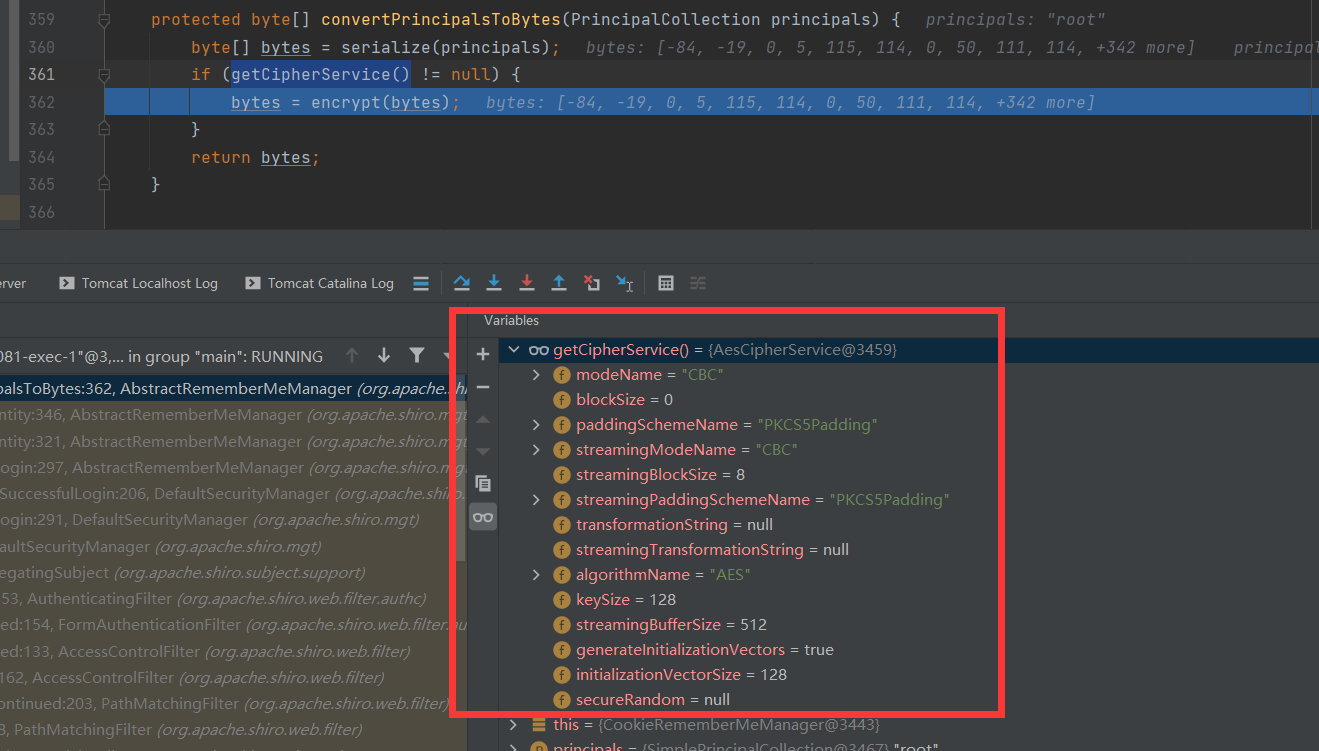Expand the 'this' CookieRememberMeManager node
Screen dimensions: 1319x751
(514, 724)
